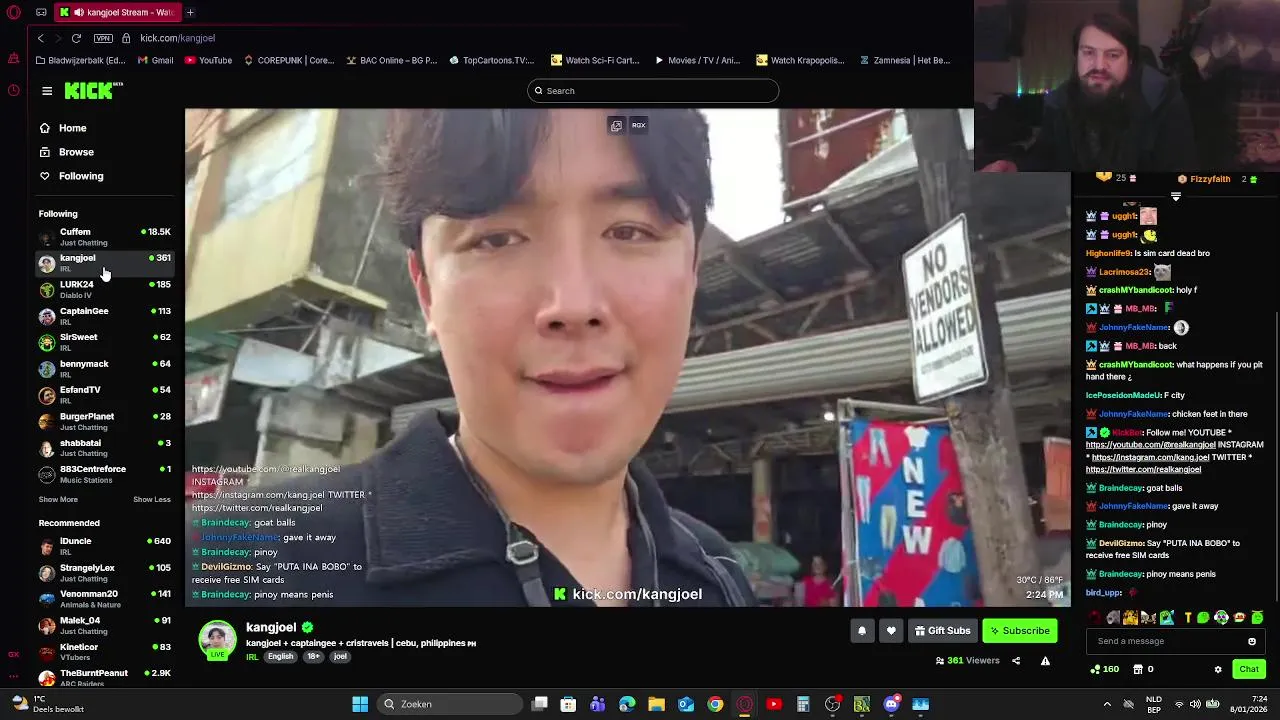Click the theater mode icon above video
The height and width of the screenshot is (720, 1280).
(616, 126)
